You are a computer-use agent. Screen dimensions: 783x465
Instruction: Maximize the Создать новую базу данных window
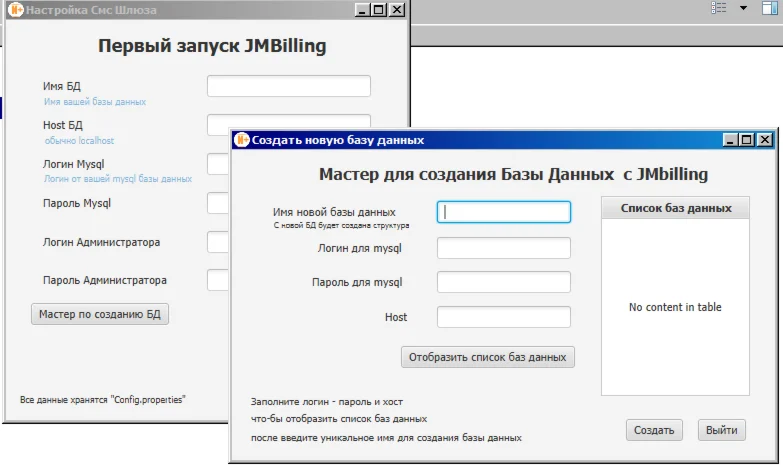coord(747,140)
